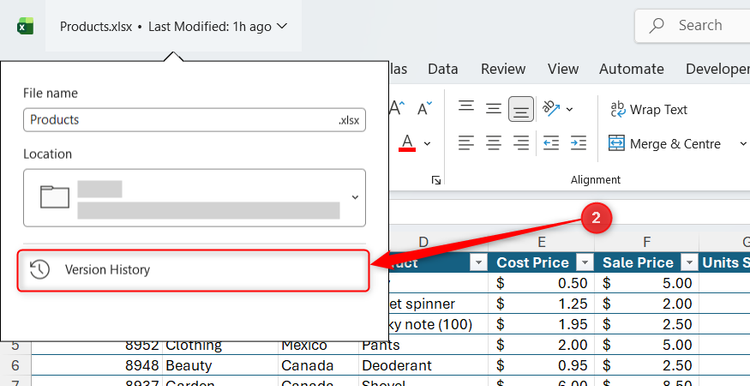Screen dimensions: 750x386
Task: Open the Review ribbon tab
Action: tap(503, 69)
